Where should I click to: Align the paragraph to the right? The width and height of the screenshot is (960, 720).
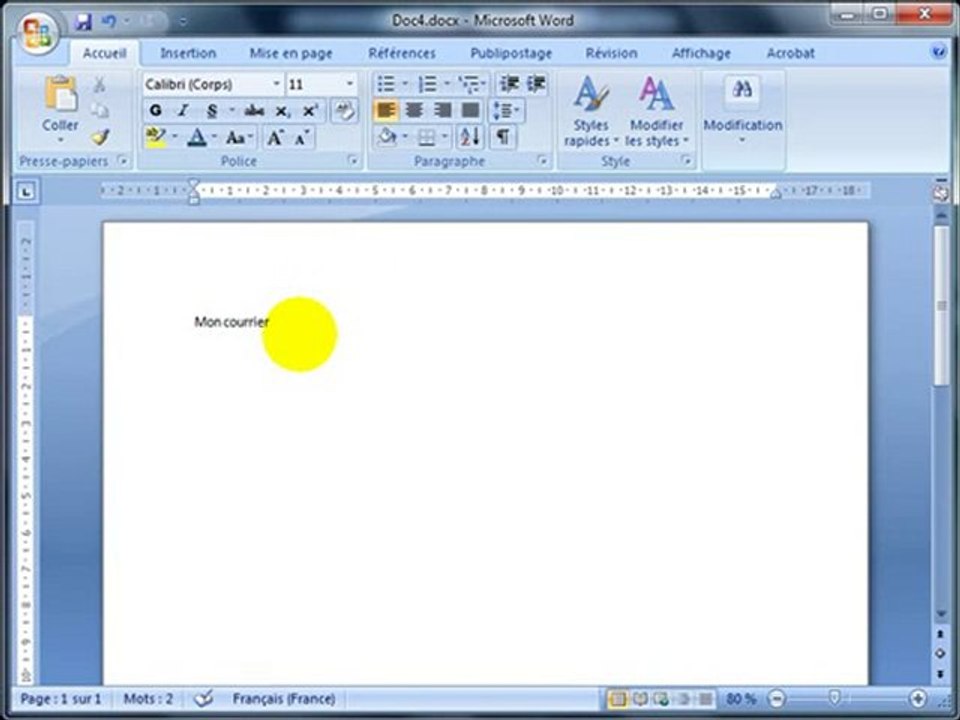pyautogui.click(x=442, y=111)
